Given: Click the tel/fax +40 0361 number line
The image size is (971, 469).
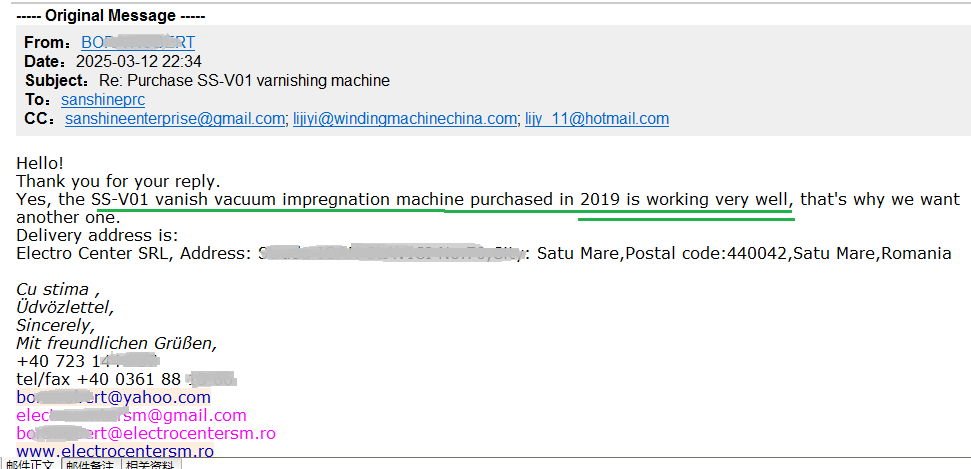Looking at the screenshot, I should click(x=126, y=379).
